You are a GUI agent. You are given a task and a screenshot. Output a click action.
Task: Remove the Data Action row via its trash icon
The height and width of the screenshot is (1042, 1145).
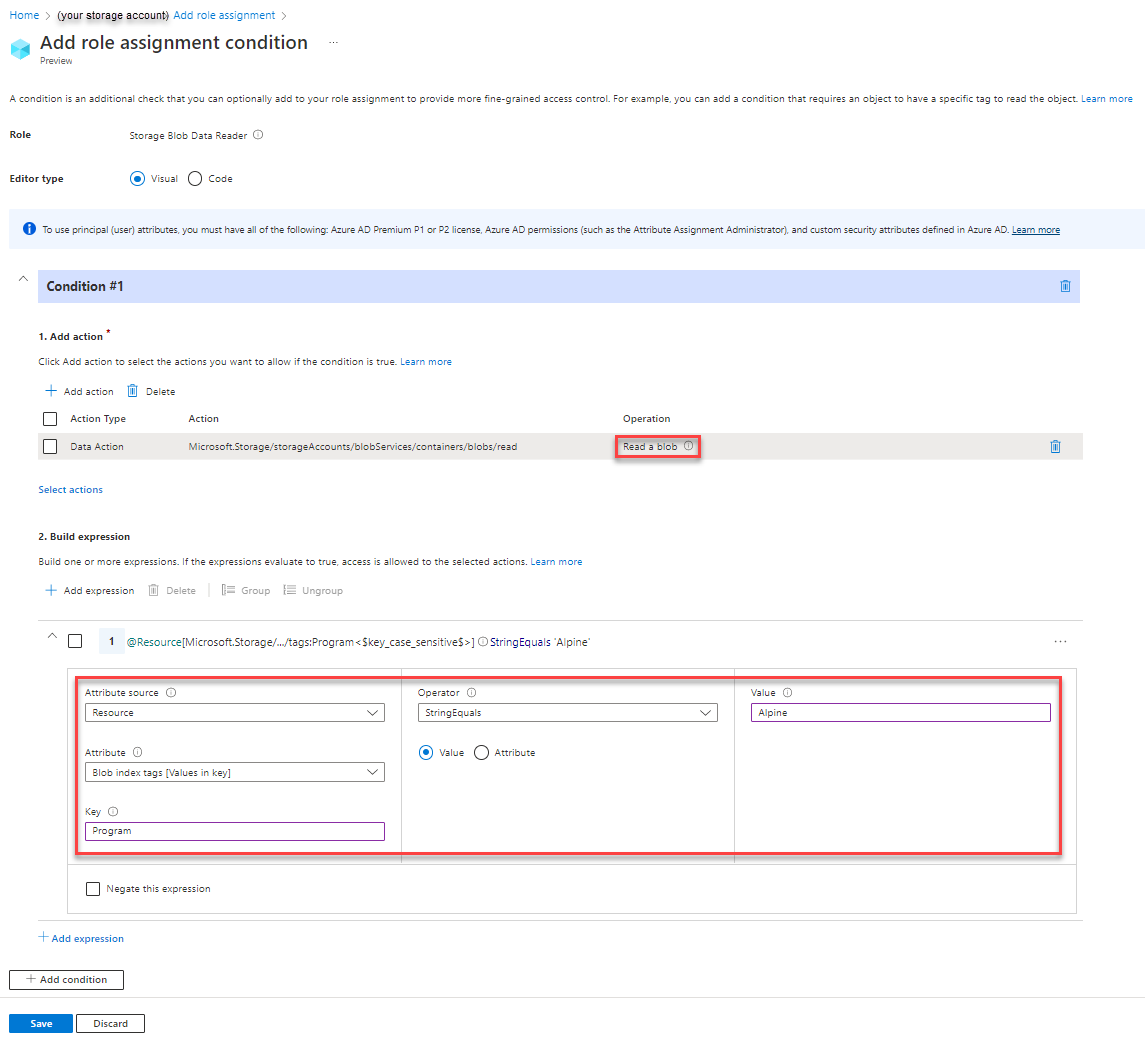pyautogui.click(x=1055, y=446)
